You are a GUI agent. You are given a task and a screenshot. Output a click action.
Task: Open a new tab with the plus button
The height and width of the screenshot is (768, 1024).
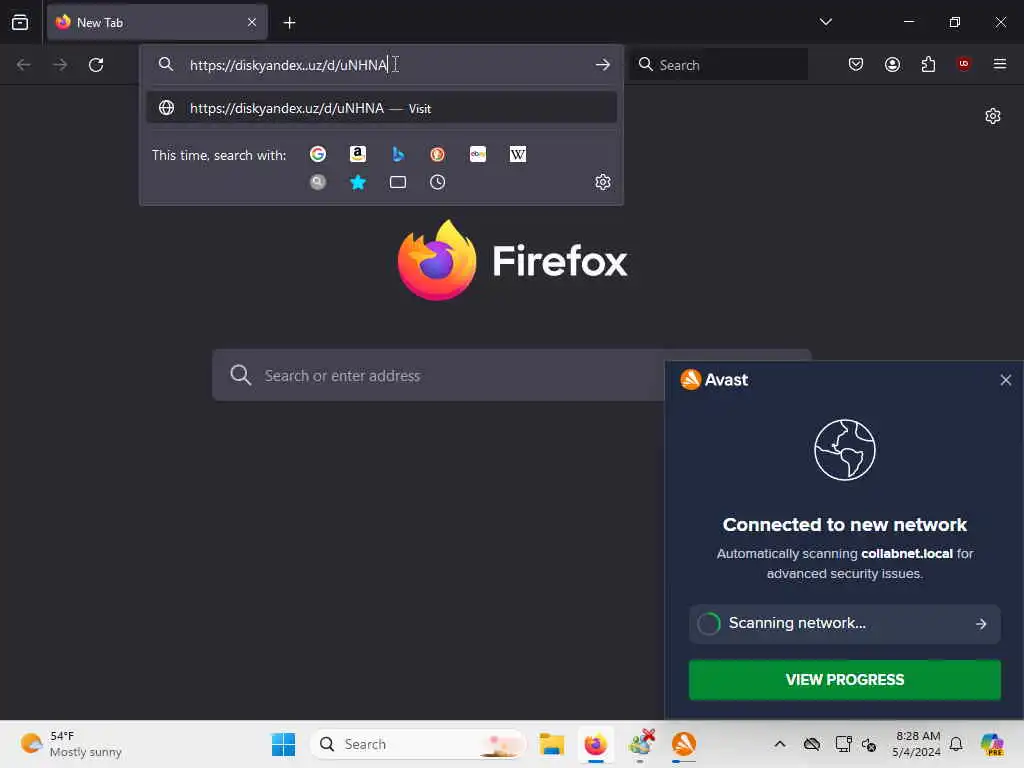point(289,23)
